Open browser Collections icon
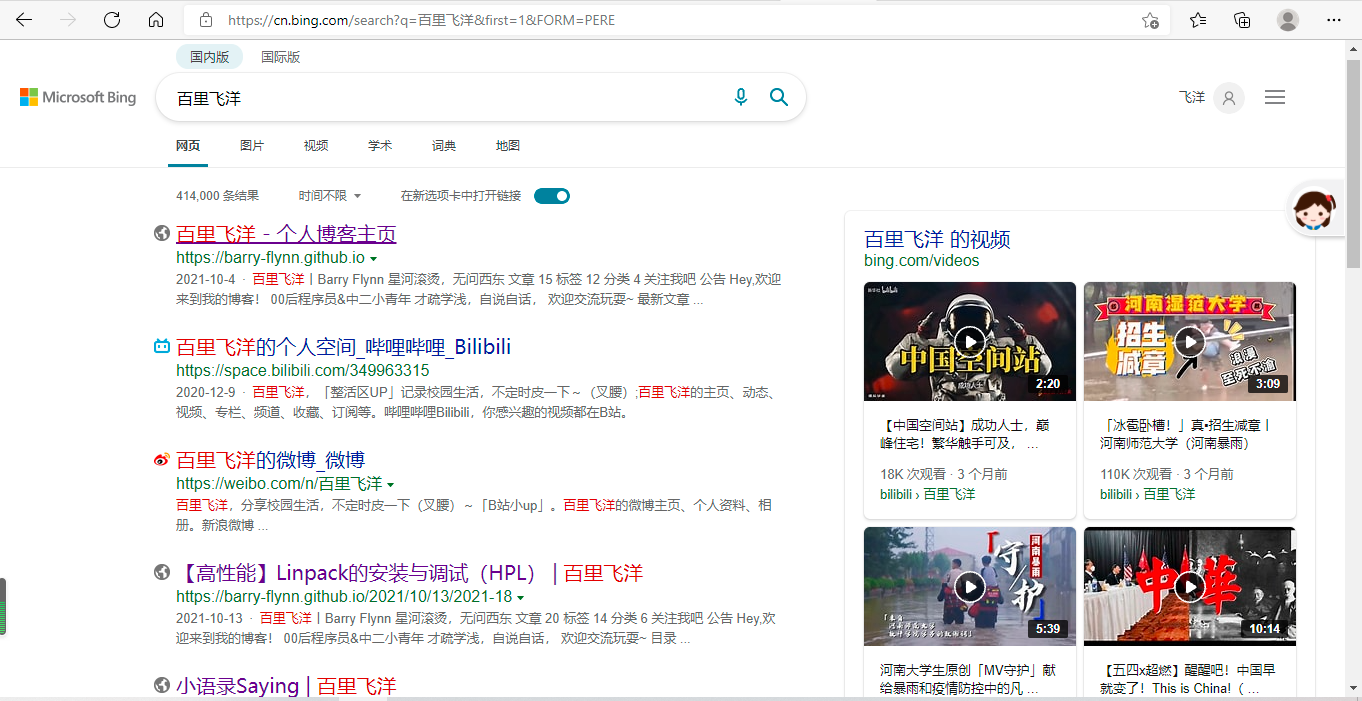This screenshot has width=1362, height=701. coord(1242,19)
